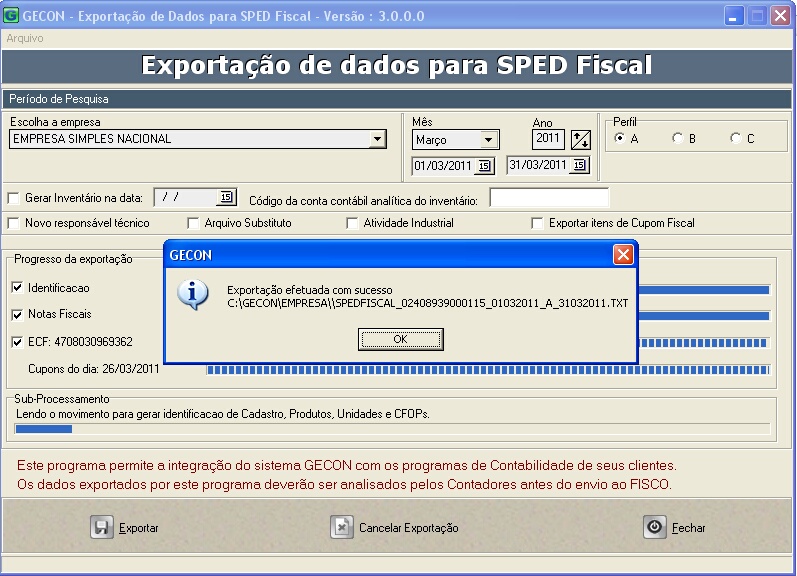The width and height of the screenshot is (797, 576).
Task: Click the inventory date input field
Action: coord(186,197)
